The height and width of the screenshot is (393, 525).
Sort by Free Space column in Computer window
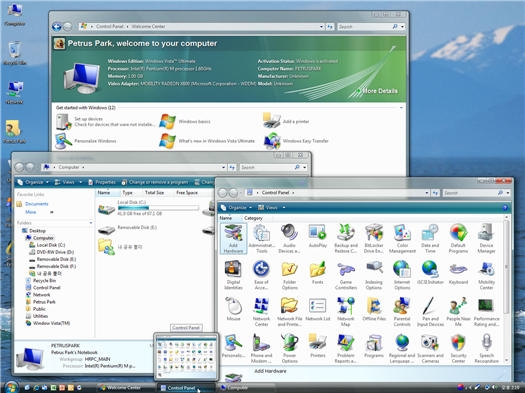click(x=187, y=192)
